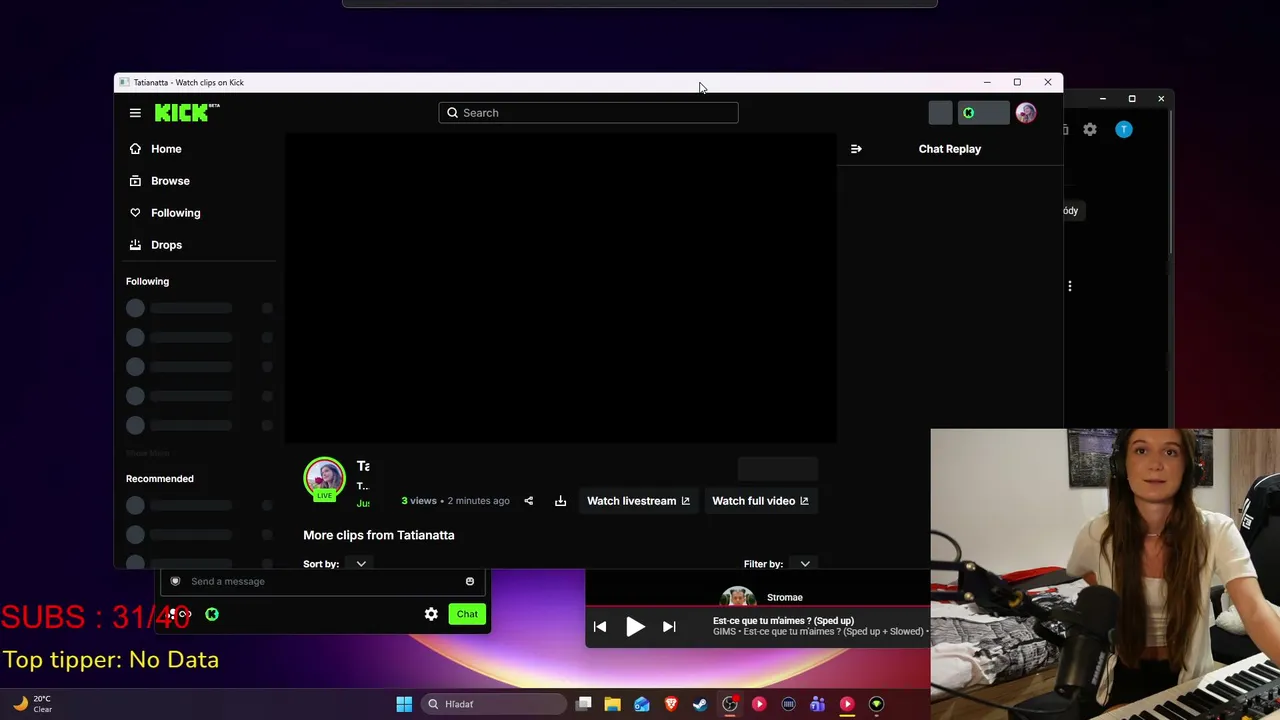Open OBS Studio from the taskbar
The width and height of the screenshot is (1280, 720).
(x=730, y=704)
